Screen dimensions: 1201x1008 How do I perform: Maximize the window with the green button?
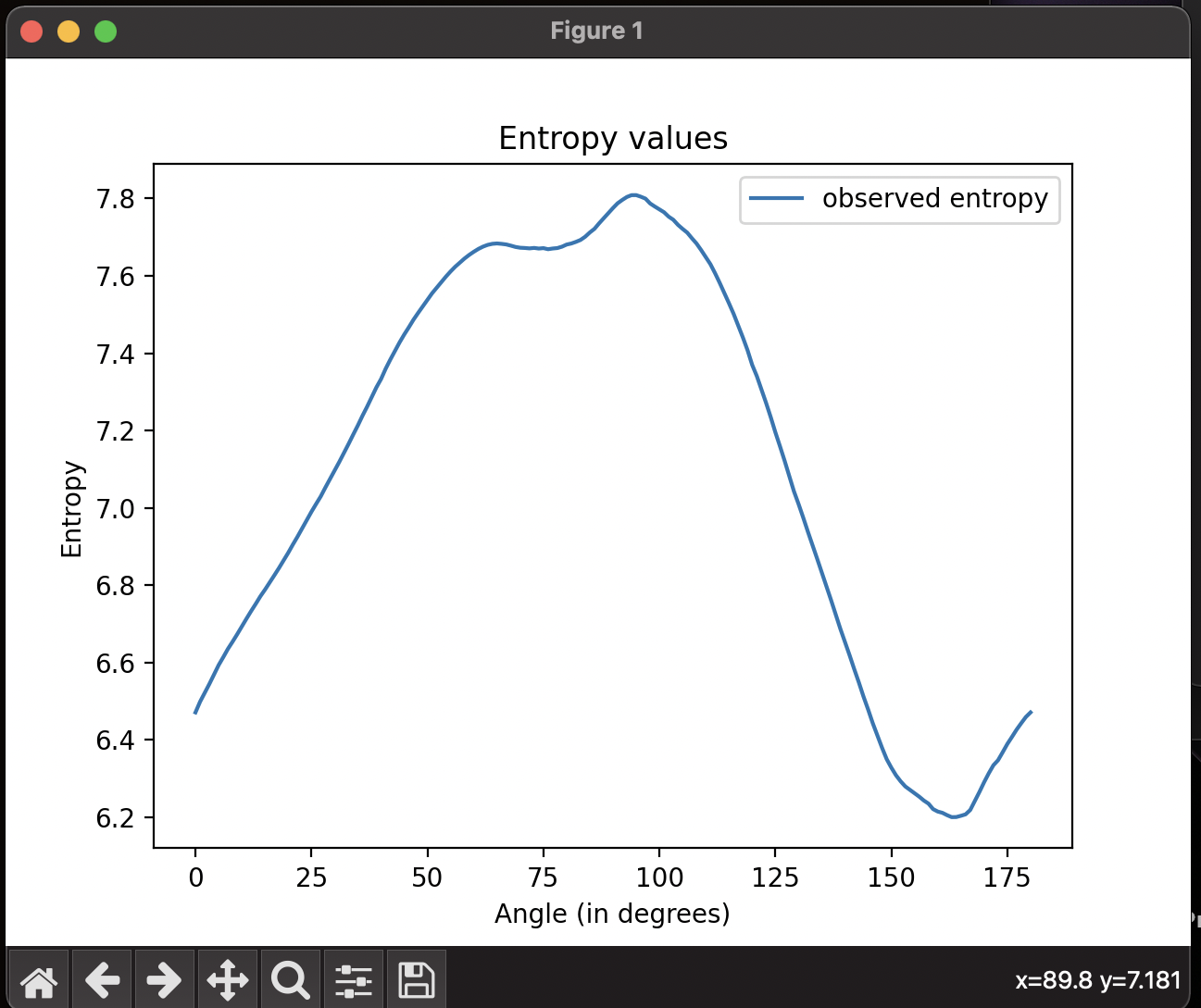(106, 31)
